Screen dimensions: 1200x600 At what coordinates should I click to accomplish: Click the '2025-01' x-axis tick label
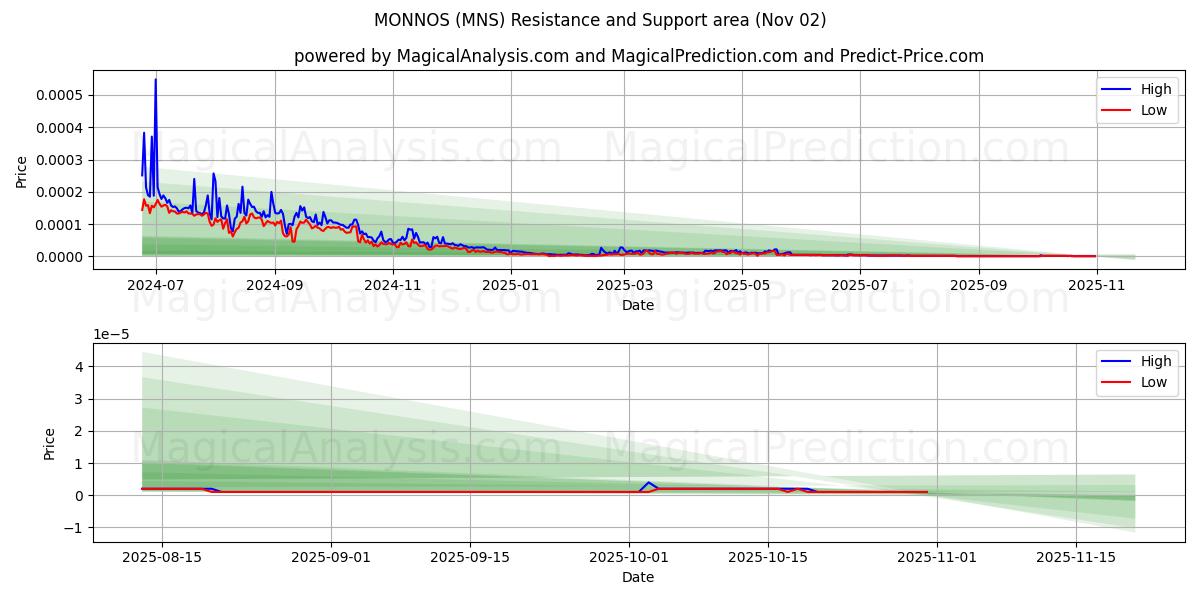(511, 285)
